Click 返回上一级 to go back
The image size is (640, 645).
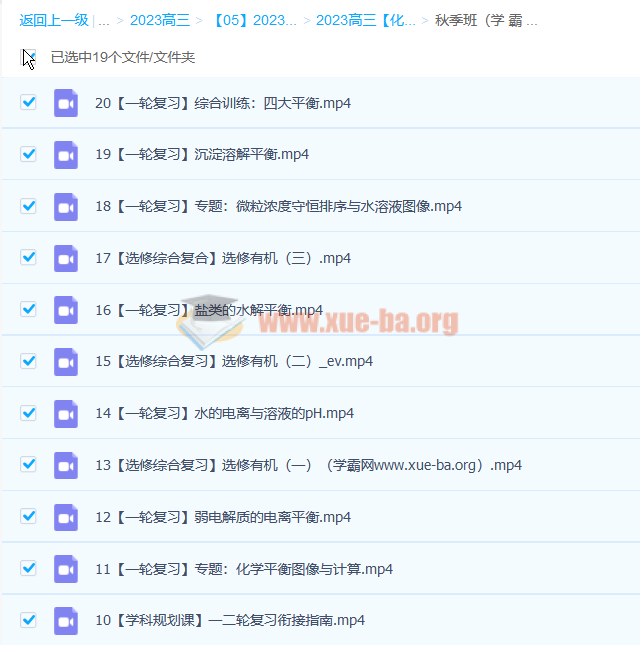(53, 20)
